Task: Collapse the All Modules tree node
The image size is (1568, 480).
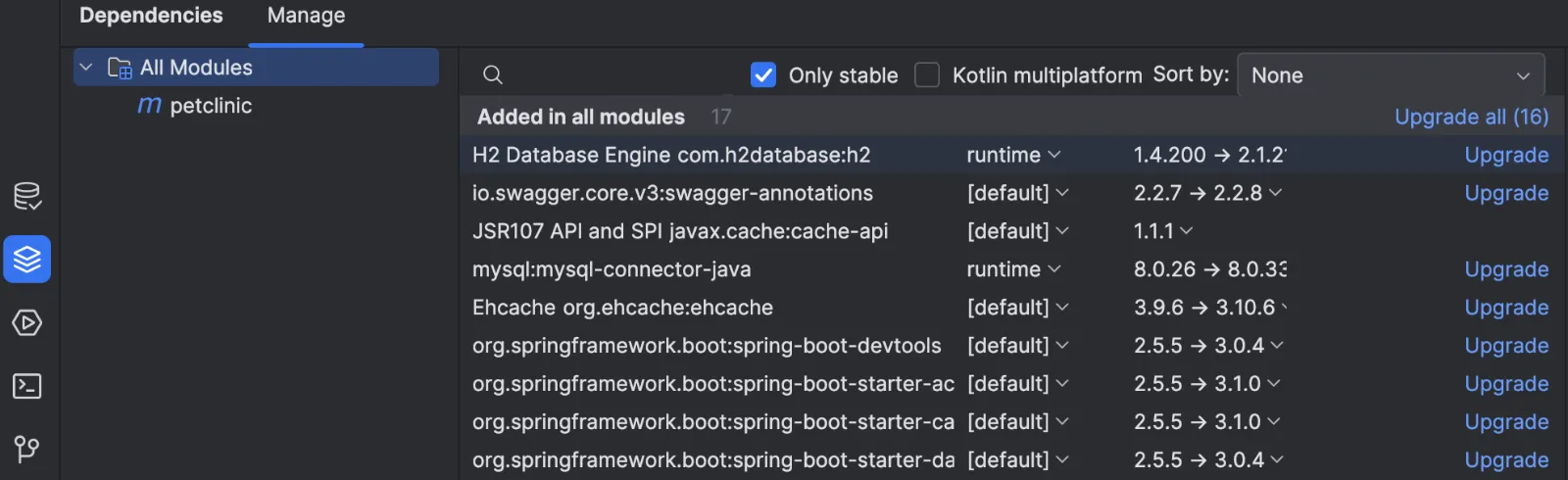Action: 86,68
